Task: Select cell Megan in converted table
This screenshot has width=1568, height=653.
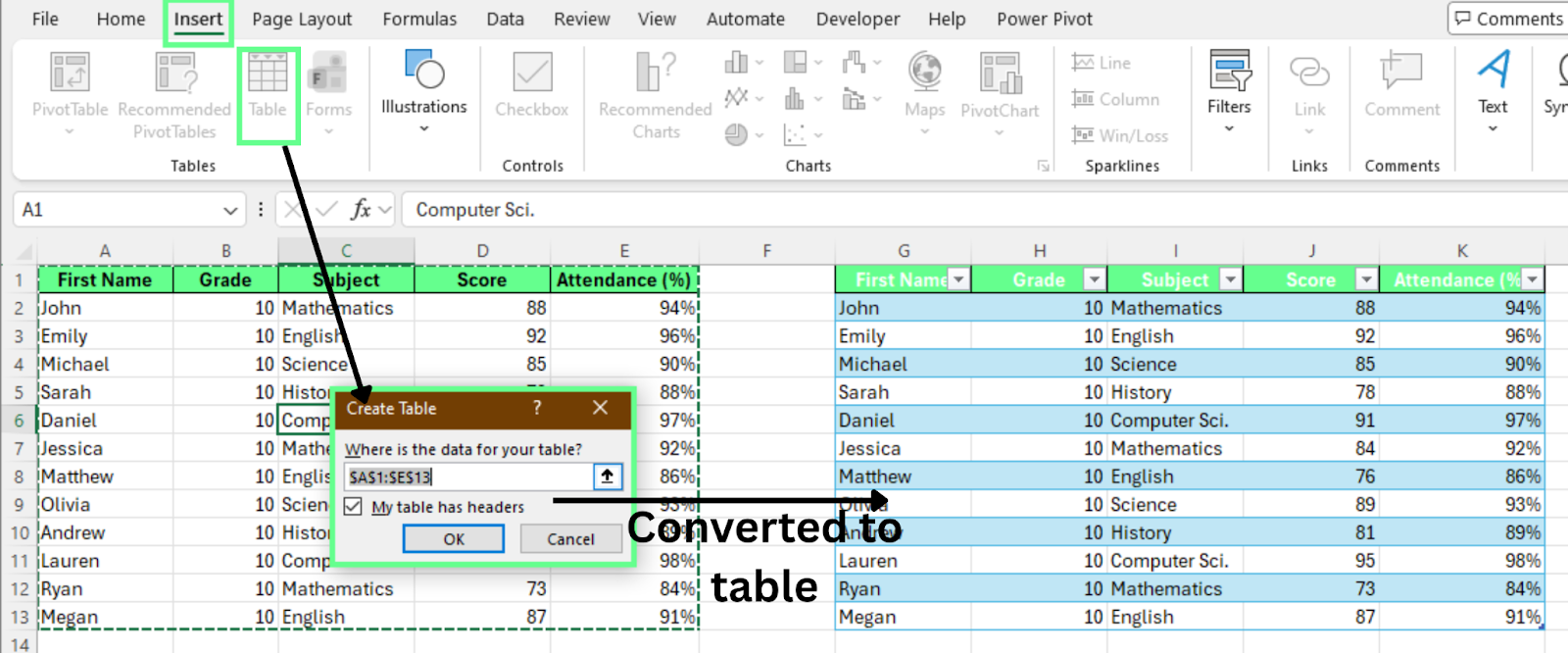Action: (903, 618)
